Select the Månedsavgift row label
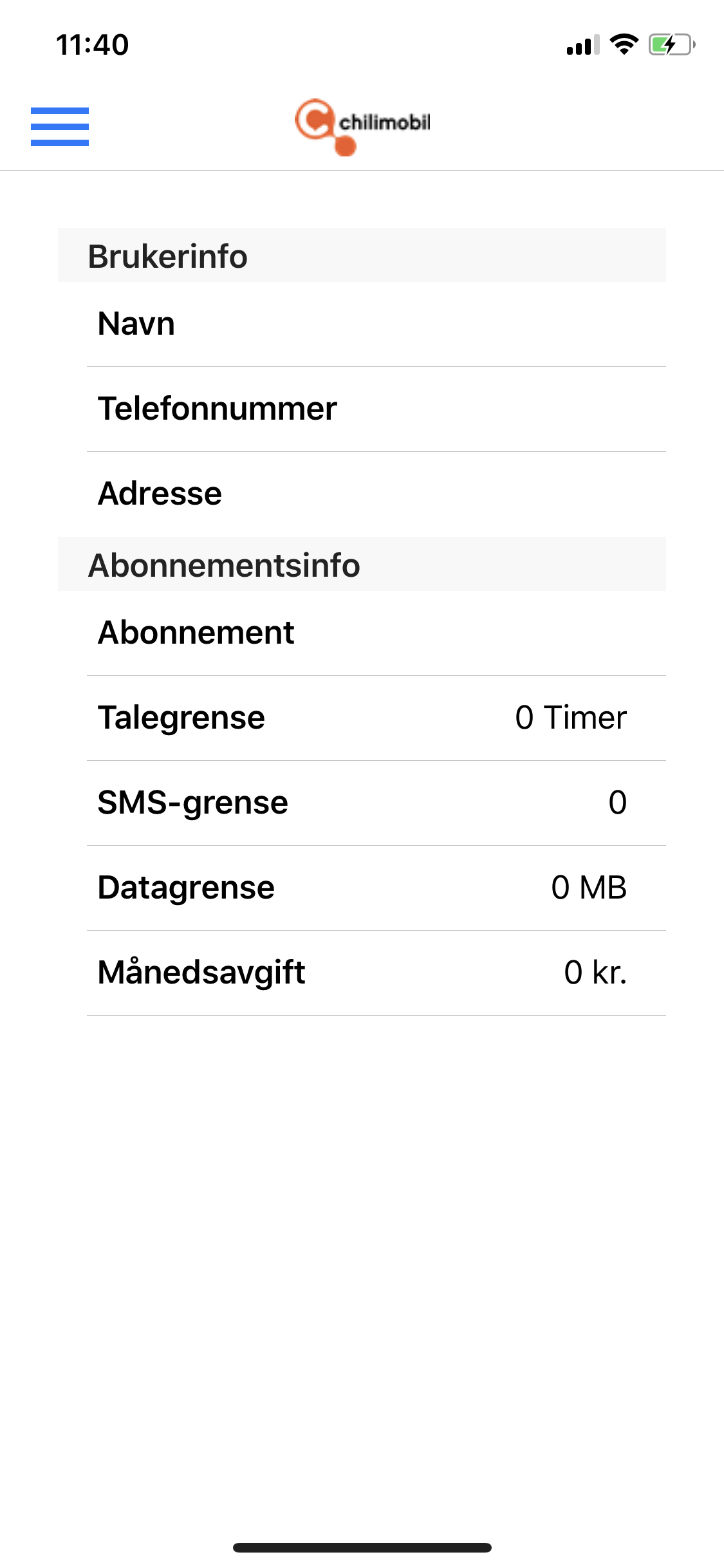This screenshot has width=724, height=1568. coord(201,972)
